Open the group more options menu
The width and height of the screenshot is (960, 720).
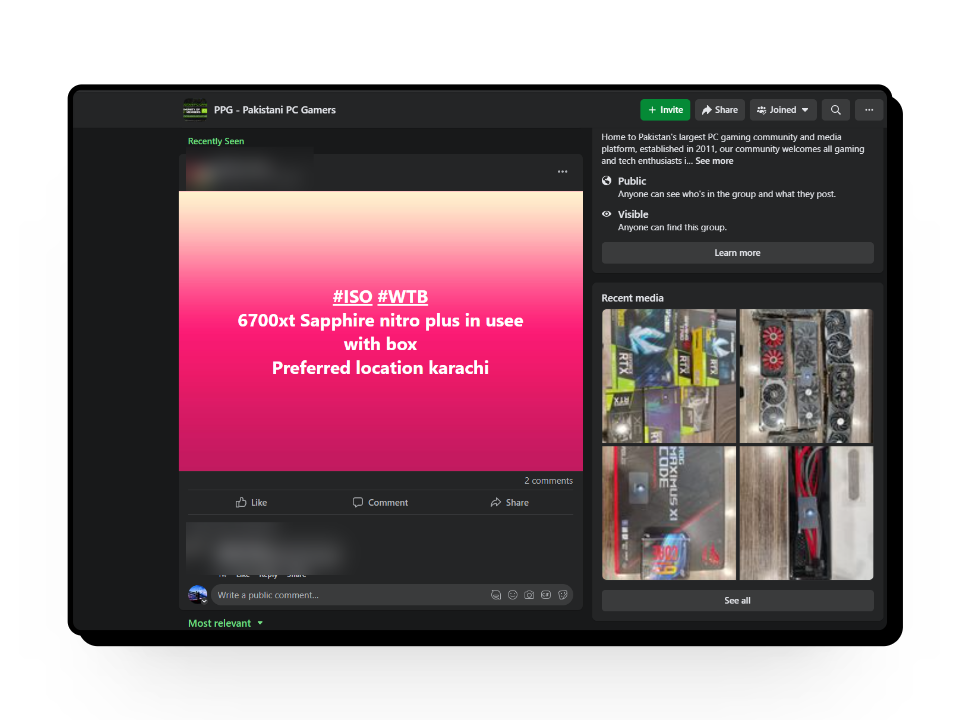tap(869, 110)
